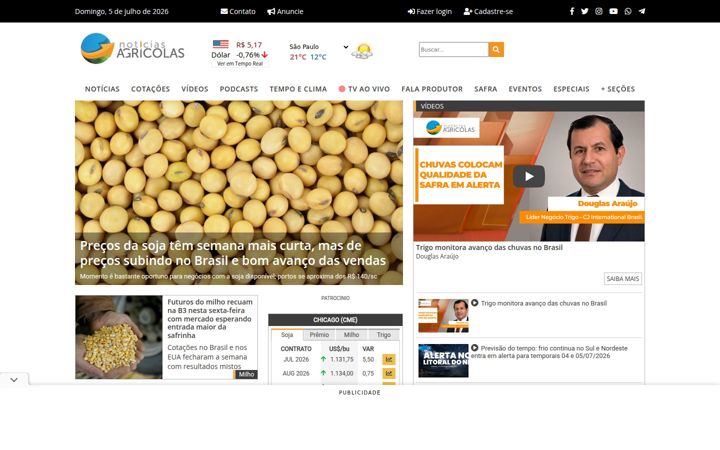The image size is (720, 450).
Task: Click the Notícias Agrícolas logo
Action: coord(132,49)
